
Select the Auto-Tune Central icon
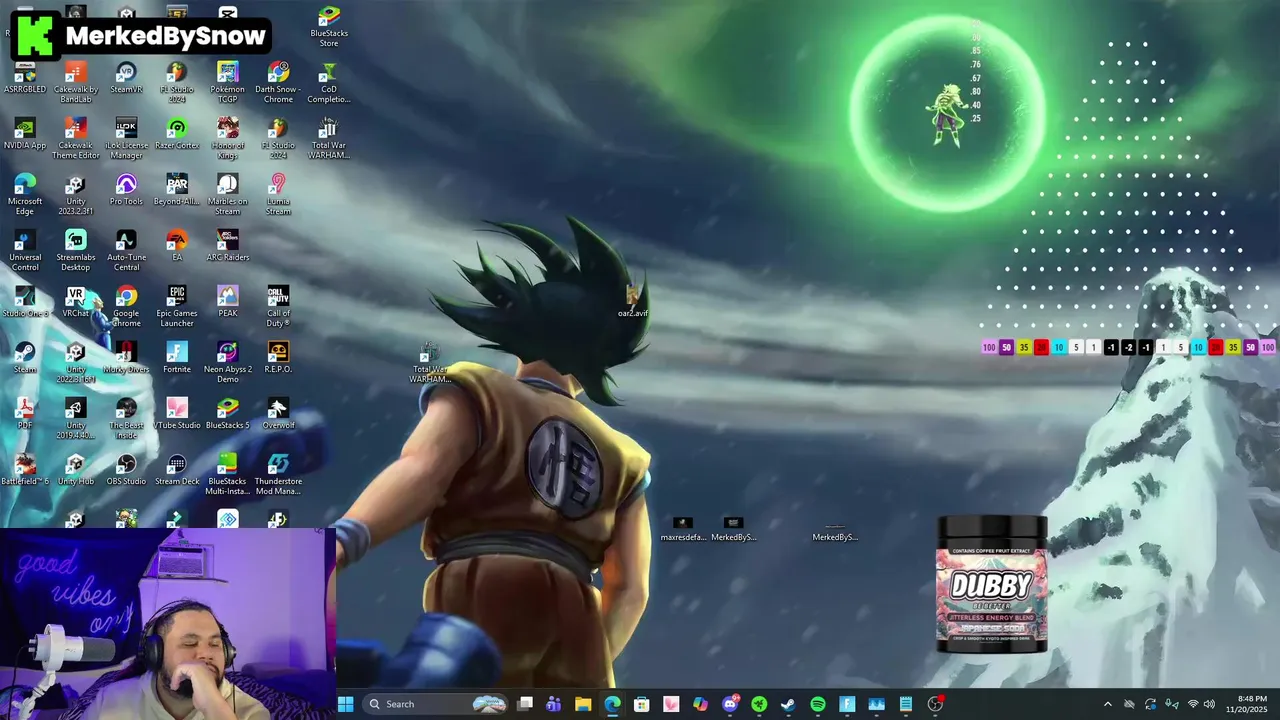[x=126, y=251]
